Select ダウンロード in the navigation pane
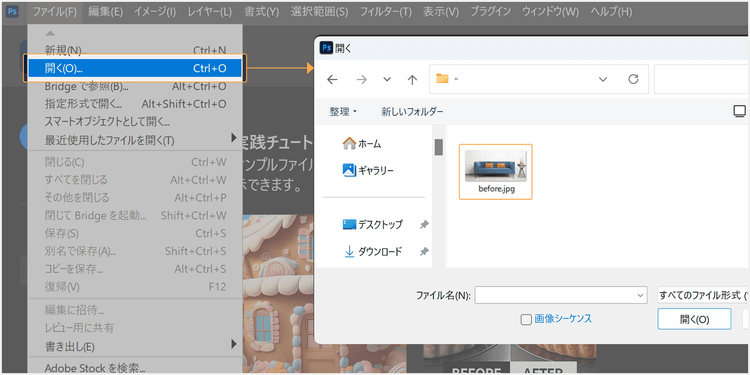This screenshot has height=375, width=750. (373, 251)
